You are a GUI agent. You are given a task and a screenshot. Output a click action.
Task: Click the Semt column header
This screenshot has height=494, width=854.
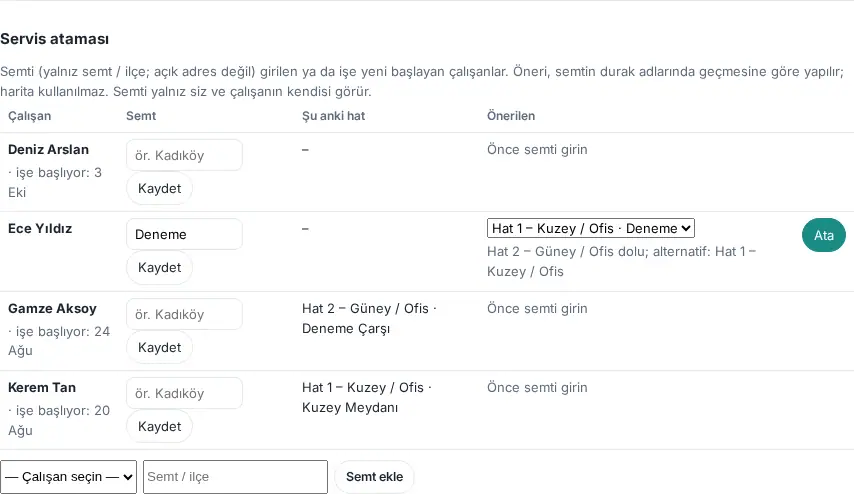tap(141, 116)
